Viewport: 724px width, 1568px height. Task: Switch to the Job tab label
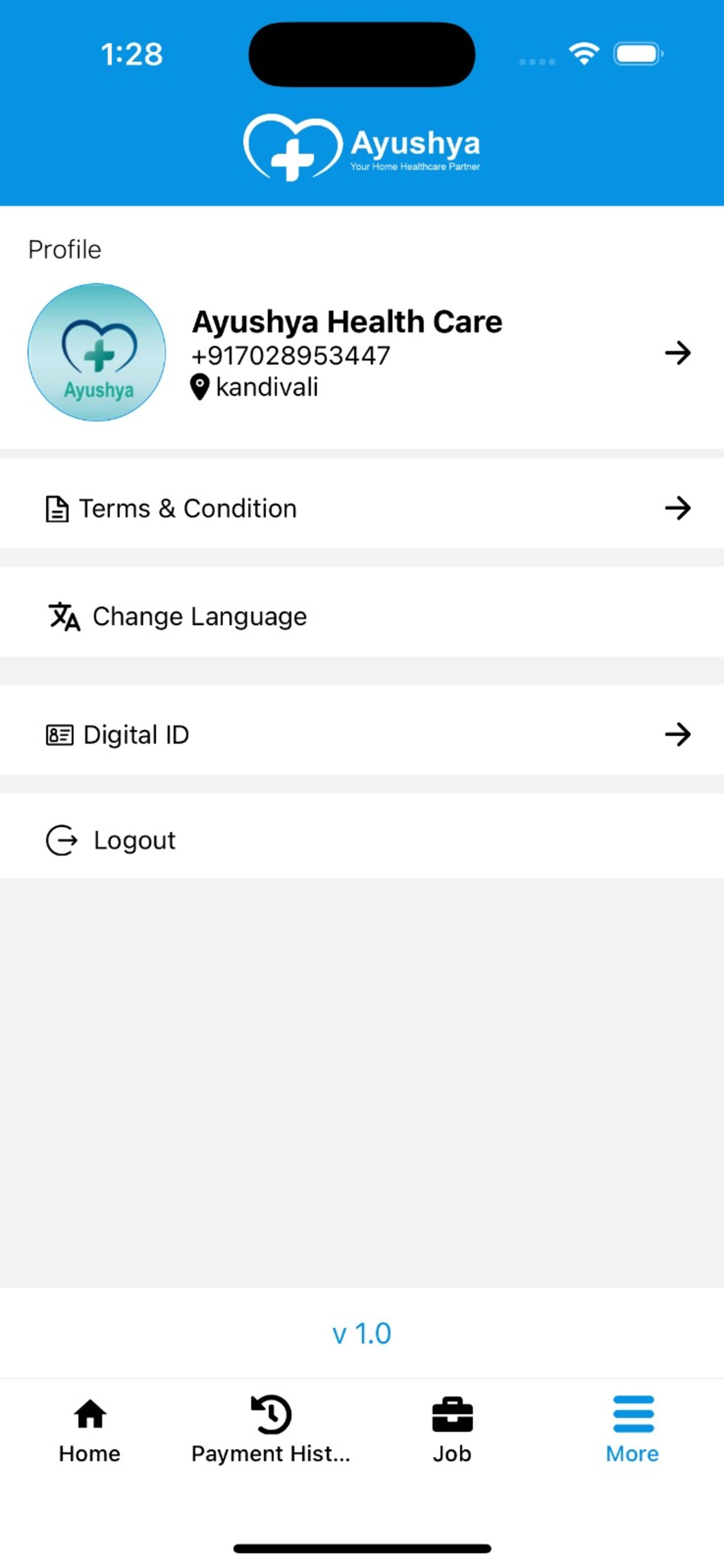pos(452,1454)
